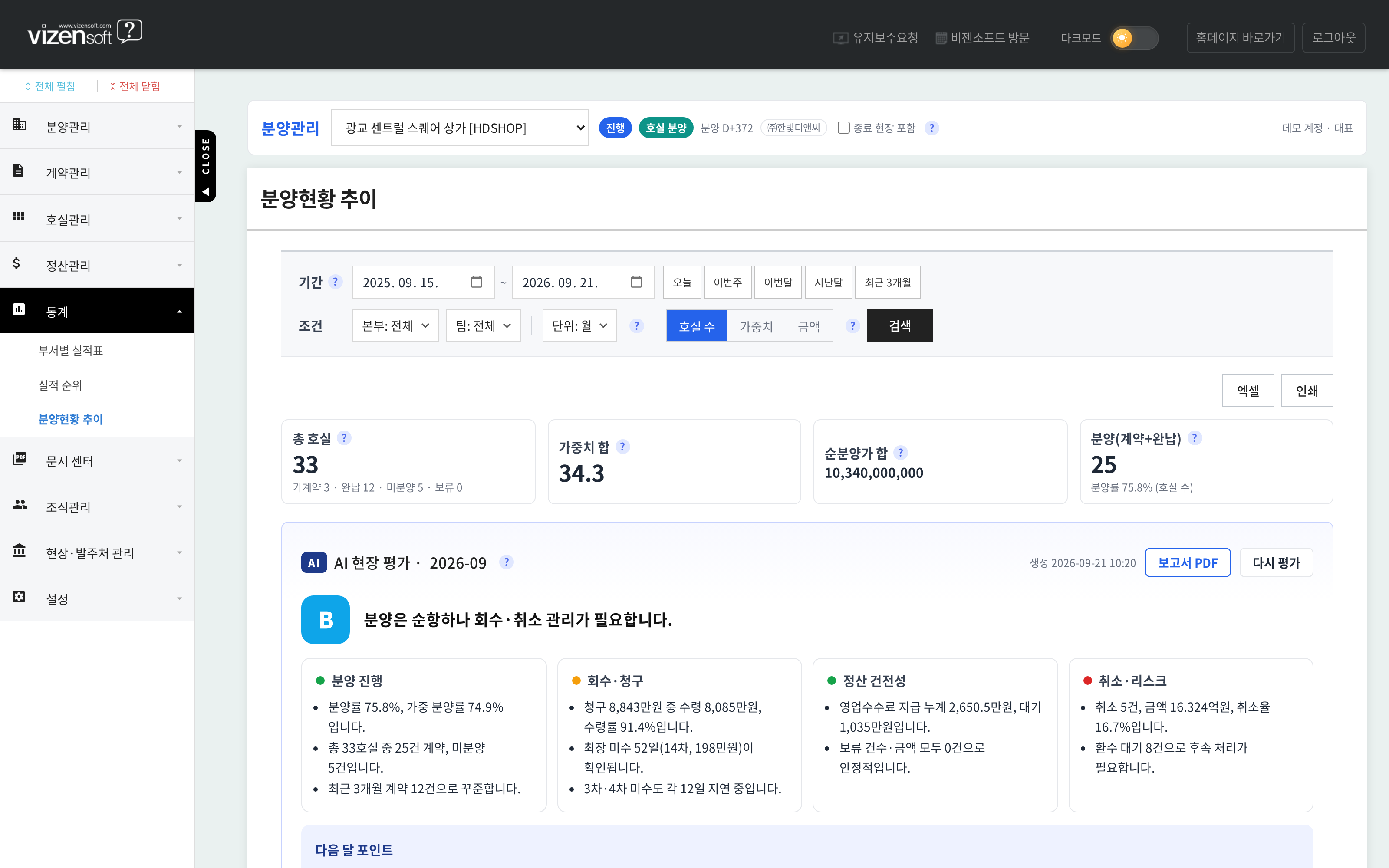Click the 분양관리 building sidebar icon
The width and height of the screenshot is (1389, 868).
coord(20,125)
